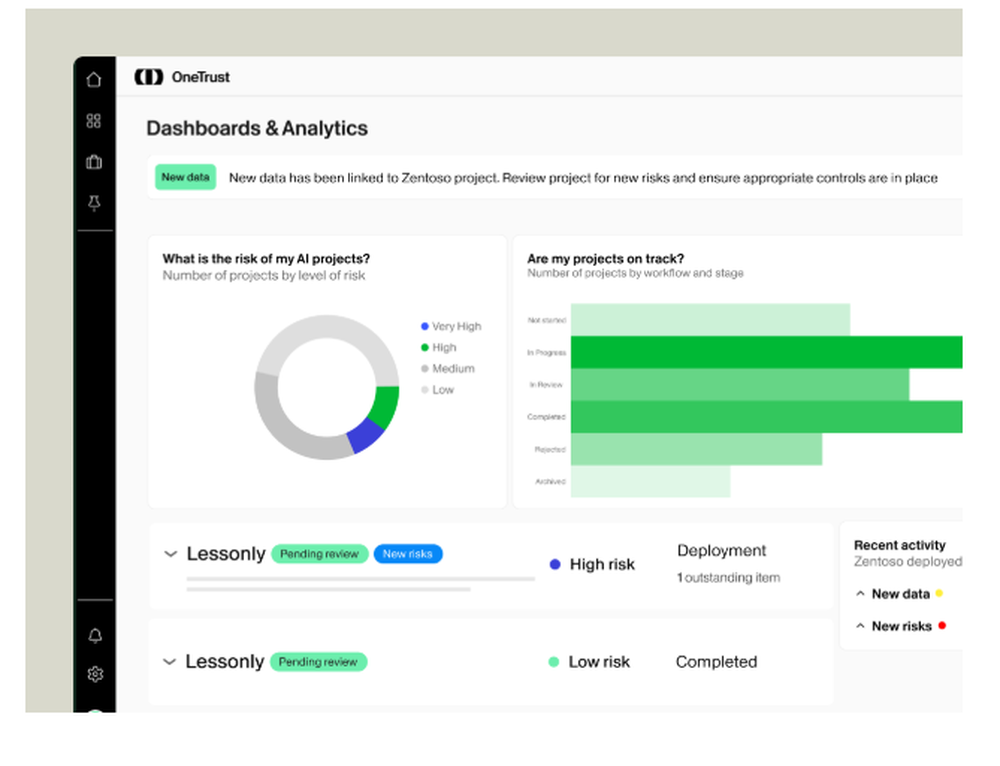Expand the New data recent activity item
Image resolution: width=1000 pixels, height=766 pixels.
[x=860, y=594]
